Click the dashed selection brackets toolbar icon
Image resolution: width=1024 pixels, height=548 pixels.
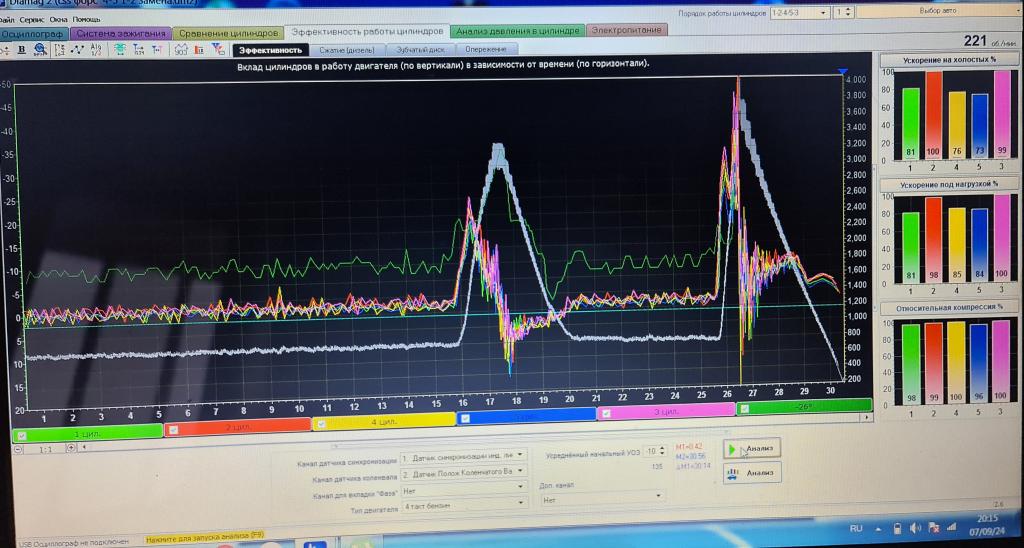coord(59,49)
